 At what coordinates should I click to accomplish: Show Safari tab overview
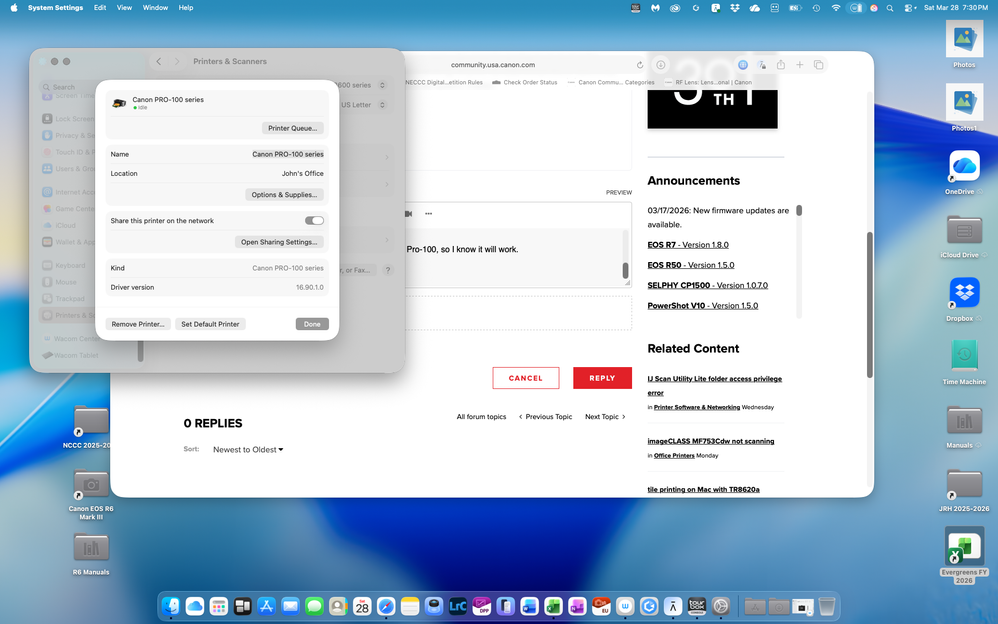(x=819, y=65)
